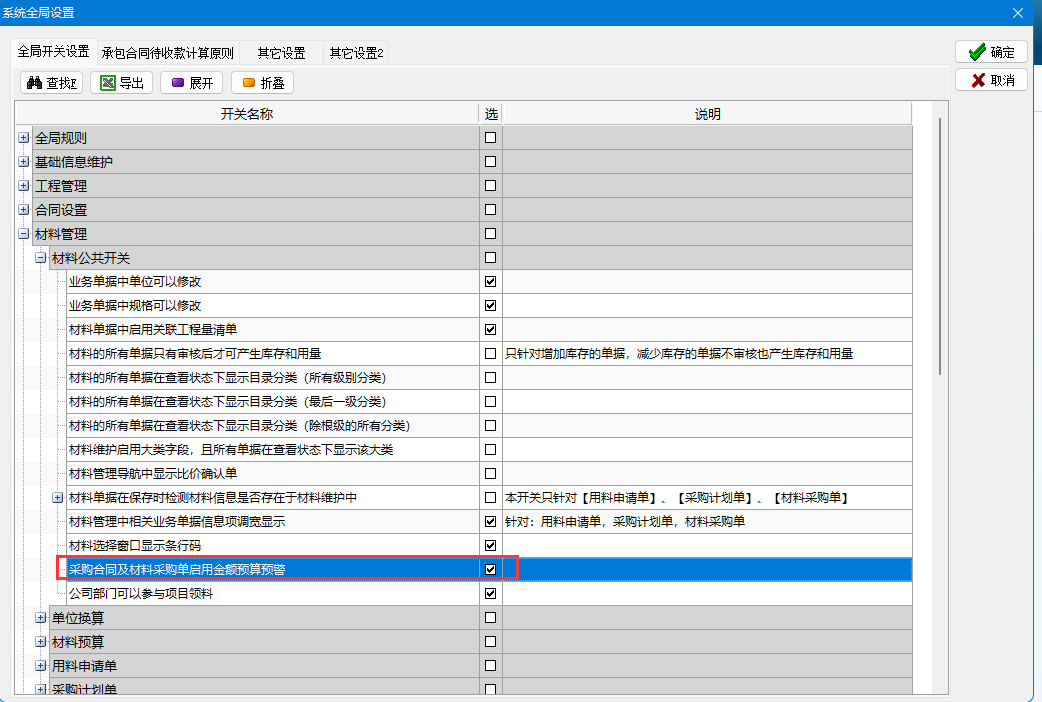
Task: Click the purple Expand-all toolbar button
Action: click(191, 83)
